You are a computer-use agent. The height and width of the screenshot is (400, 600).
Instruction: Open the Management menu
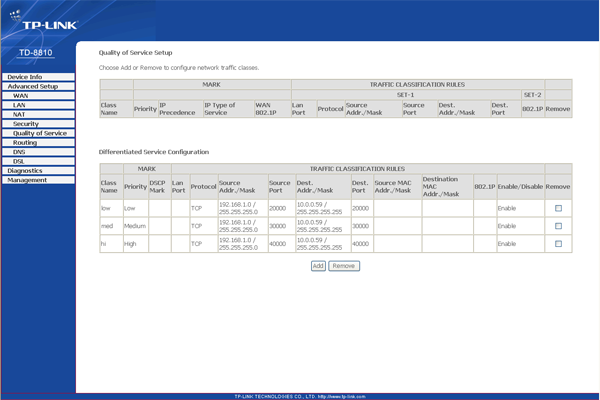(x=38, y=180)
